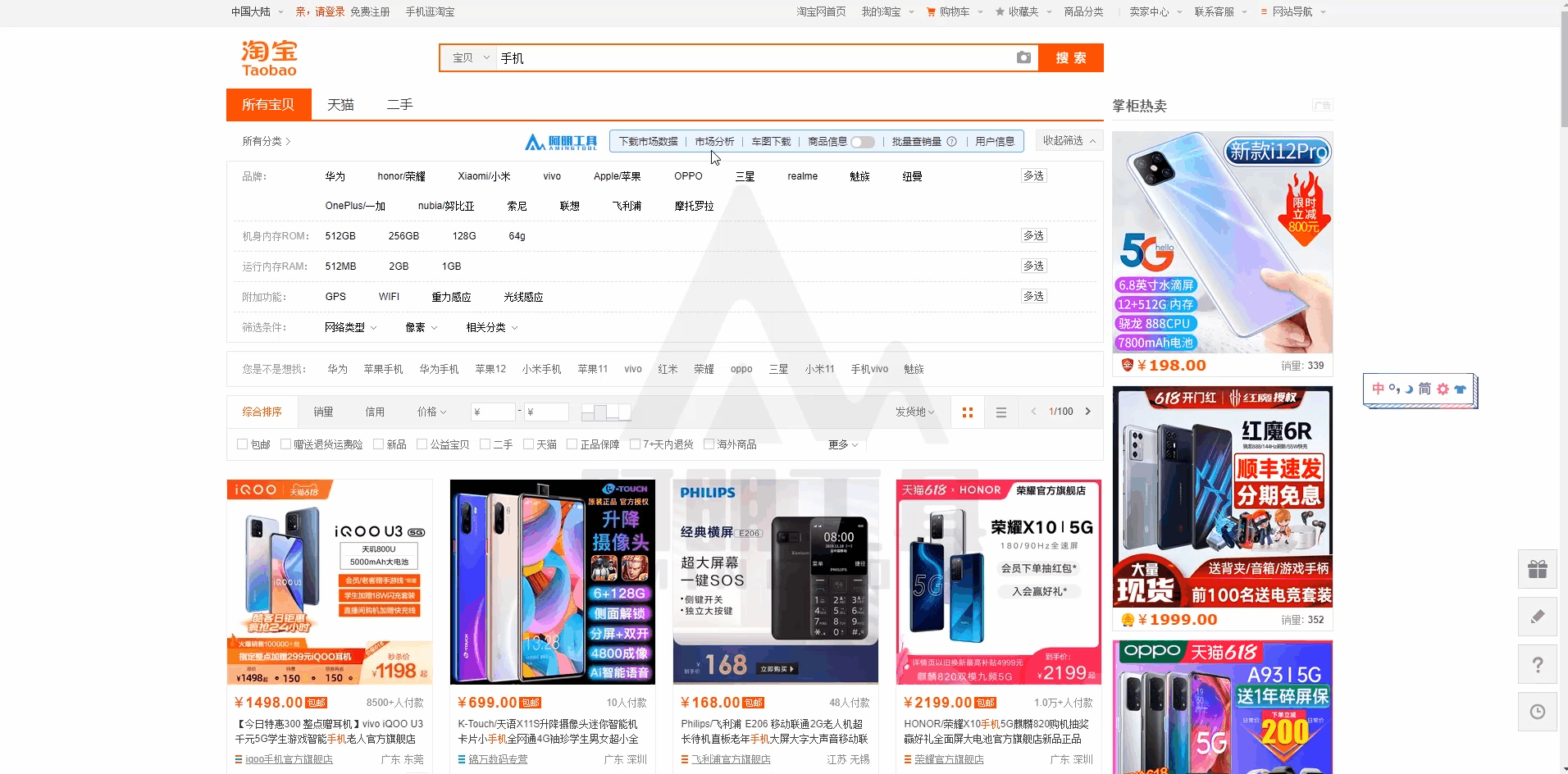The height and width of the screenshot is (774, 1568).
Task: Click the info icon beside 批量查销量
Action: click(x=951, y=141)
